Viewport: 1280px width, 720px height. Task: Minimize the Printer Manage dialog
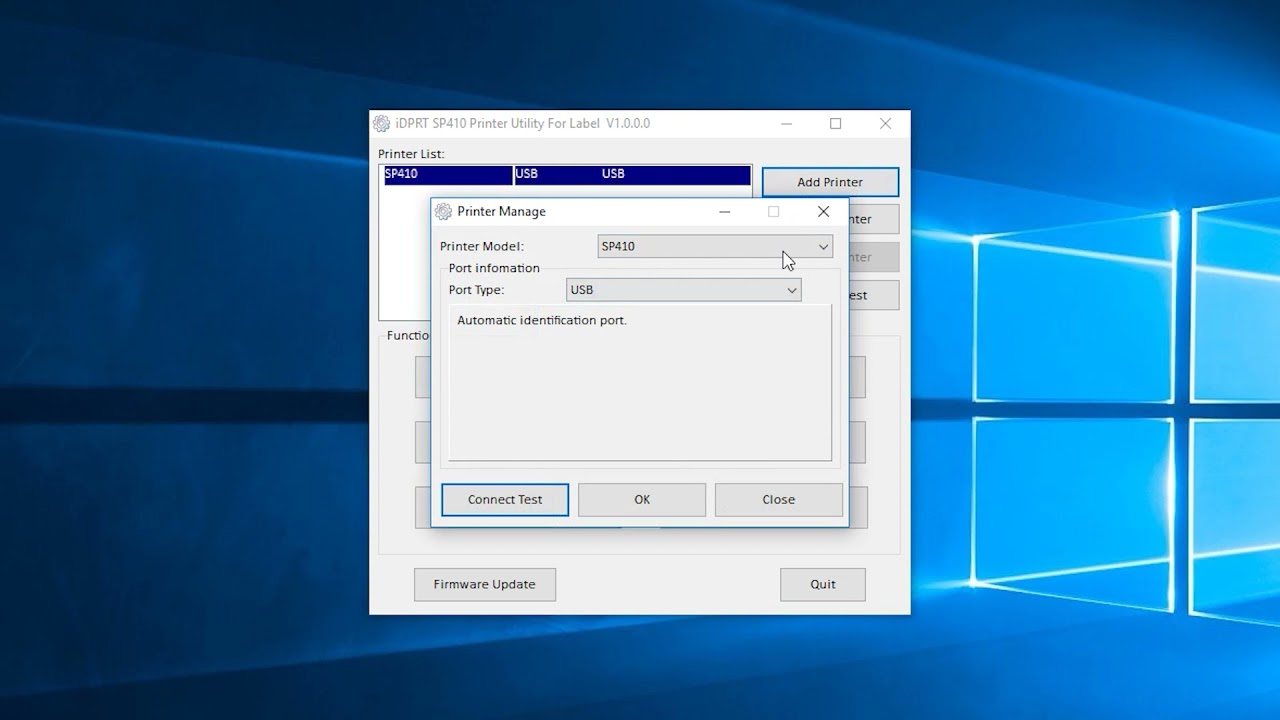[725, 212]
